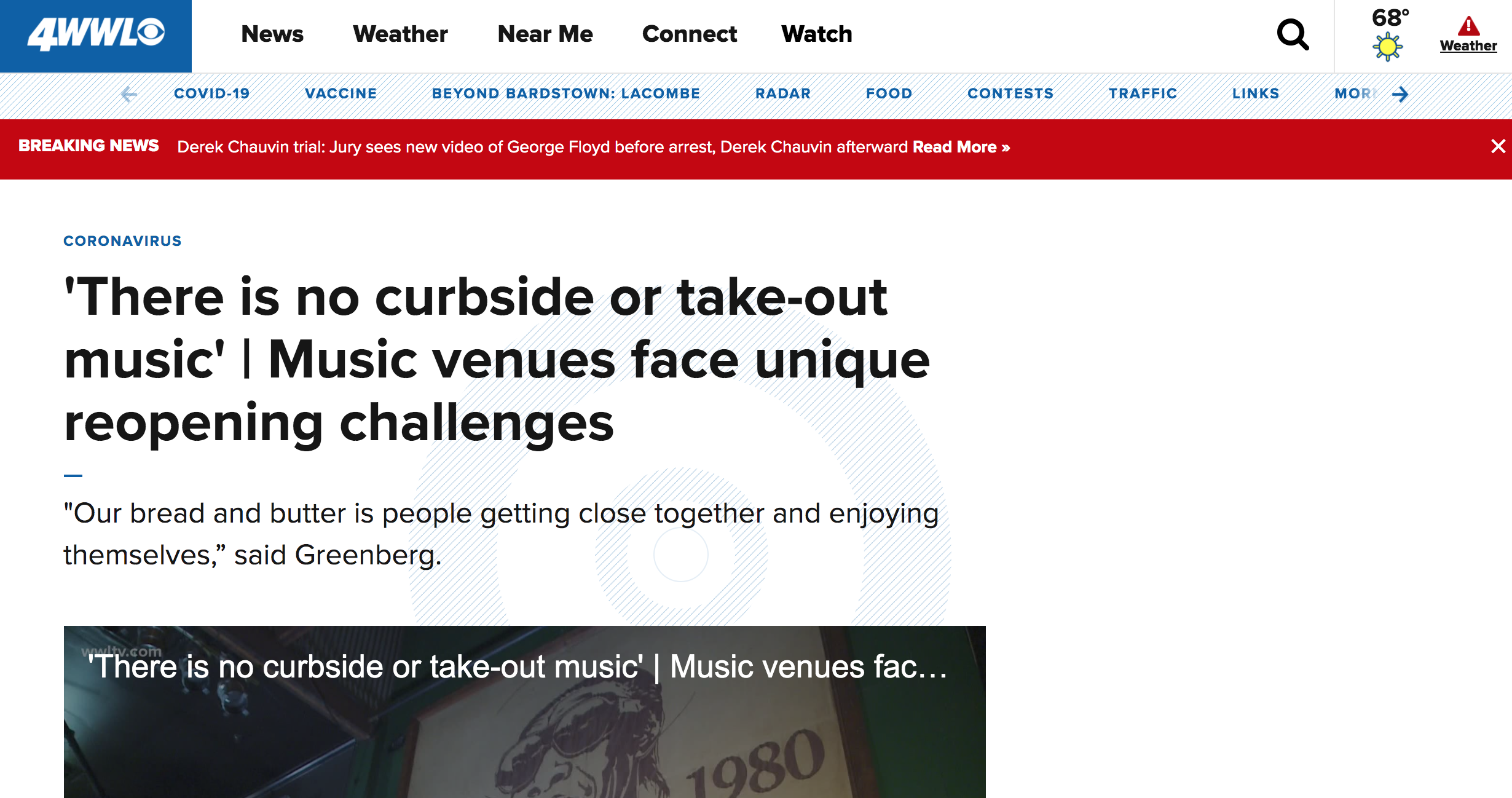Click the WWL 4 station logo
This screenshot has width=1512, height=798.
(96, 34)
